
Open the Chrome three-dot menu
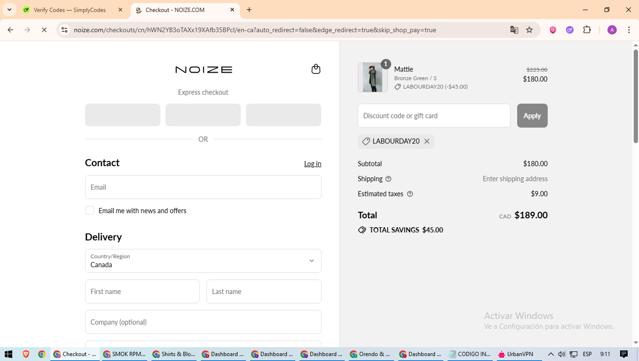(629, 30)
